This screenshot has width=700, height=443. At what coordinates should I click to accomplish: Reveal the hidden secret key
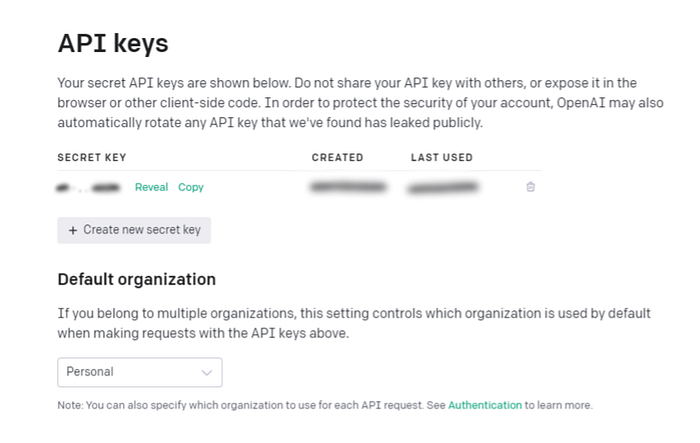(x=151, y=187)
